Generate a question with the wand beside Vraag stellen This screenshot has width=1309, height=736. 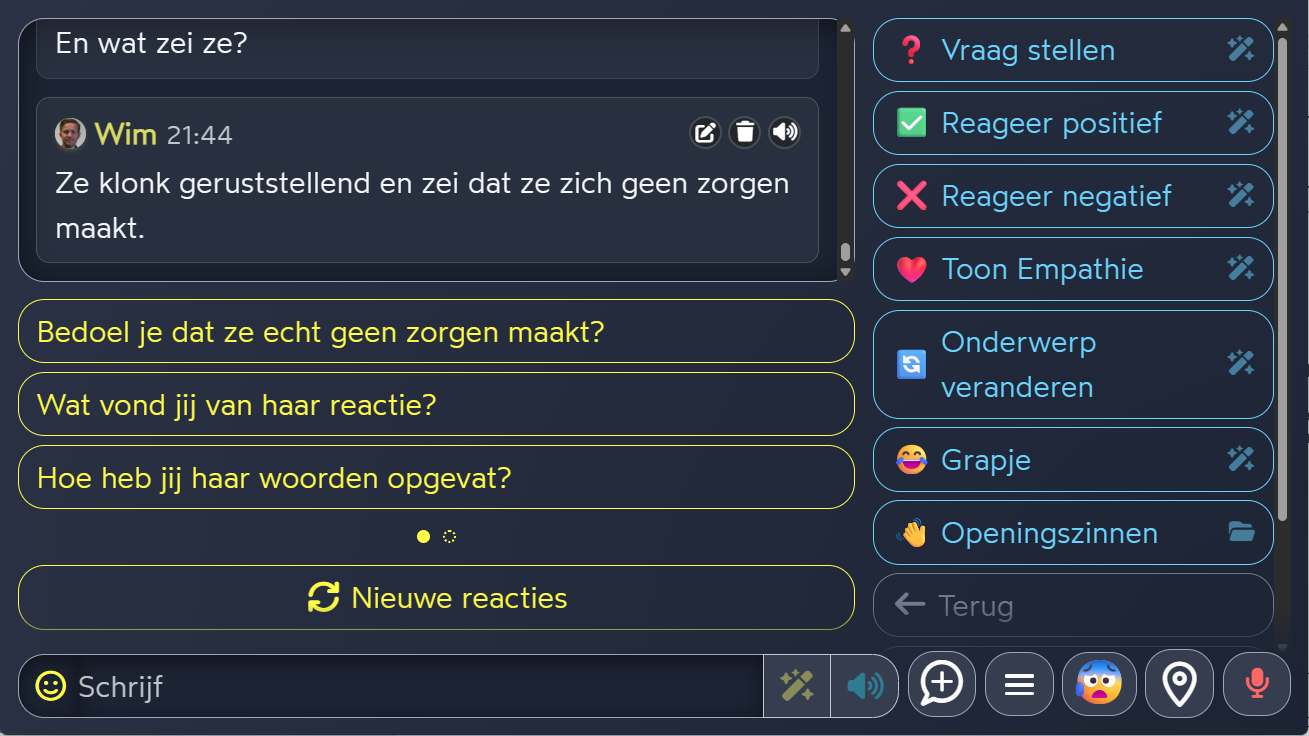pyautogui.click(x=1241, y=48)
